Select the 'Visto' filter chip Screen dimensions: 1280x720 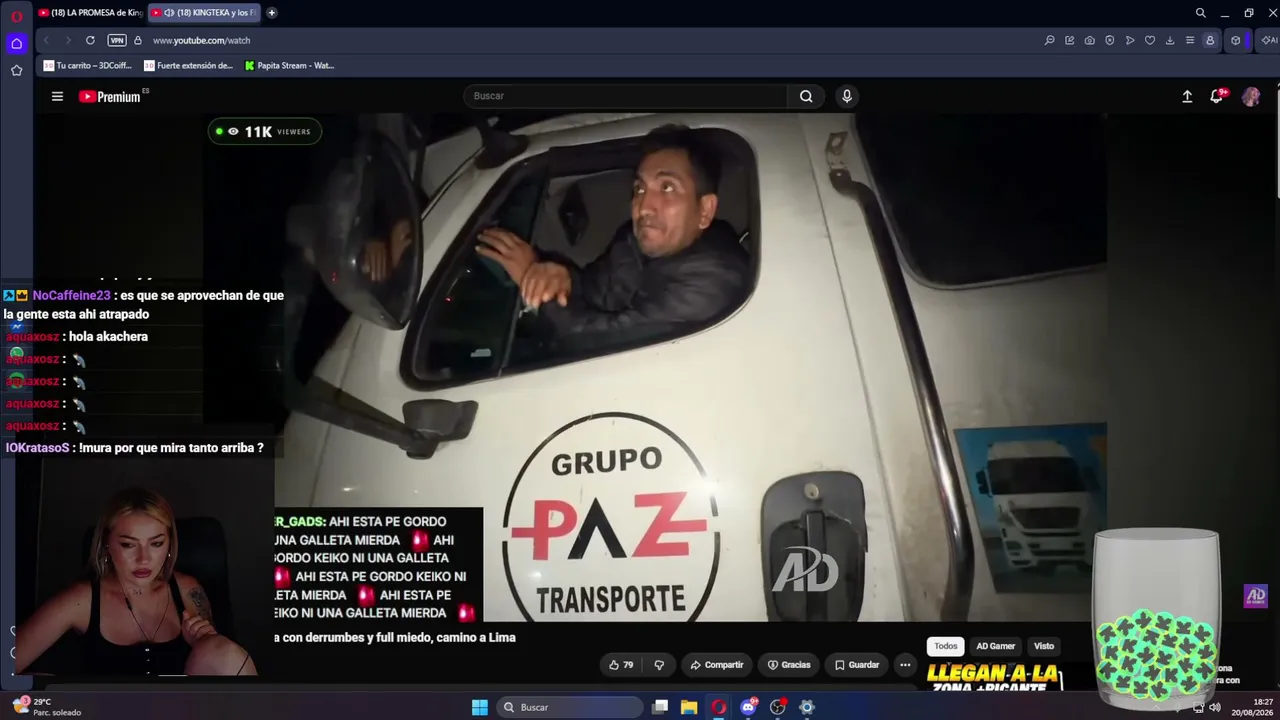pyautogui.click(x=1044, y=646)
